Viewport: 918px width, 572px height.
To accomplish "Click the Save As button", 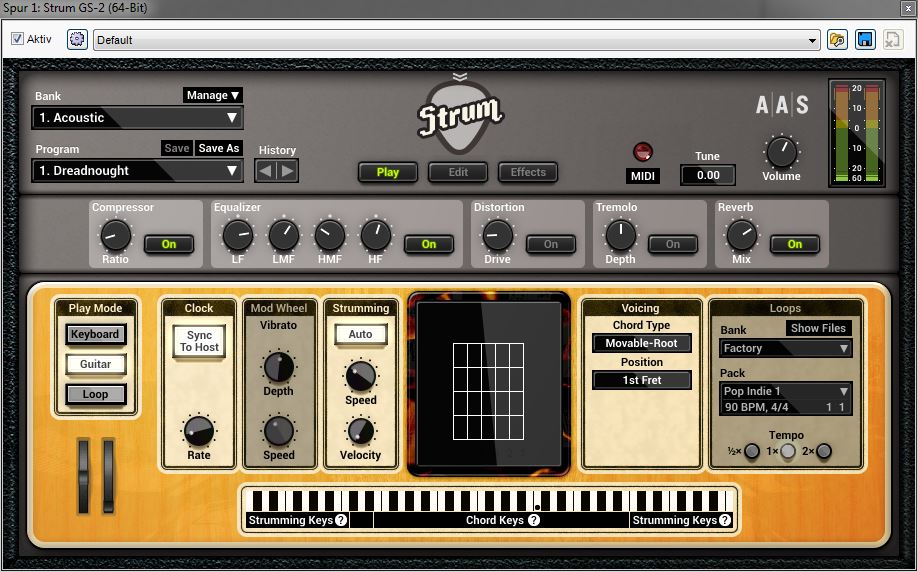I will point(218,148).
